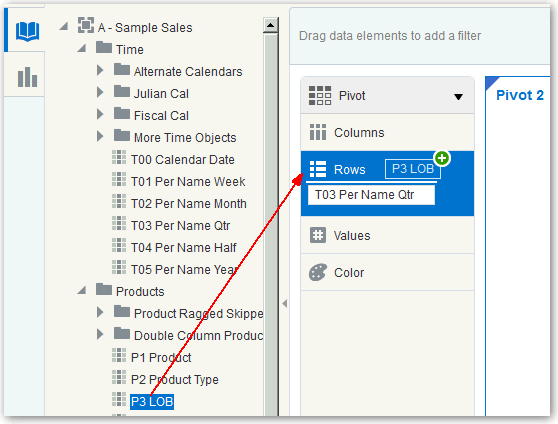
Task: Open the Visualizations bar chart icon
Action: point(27,77)
